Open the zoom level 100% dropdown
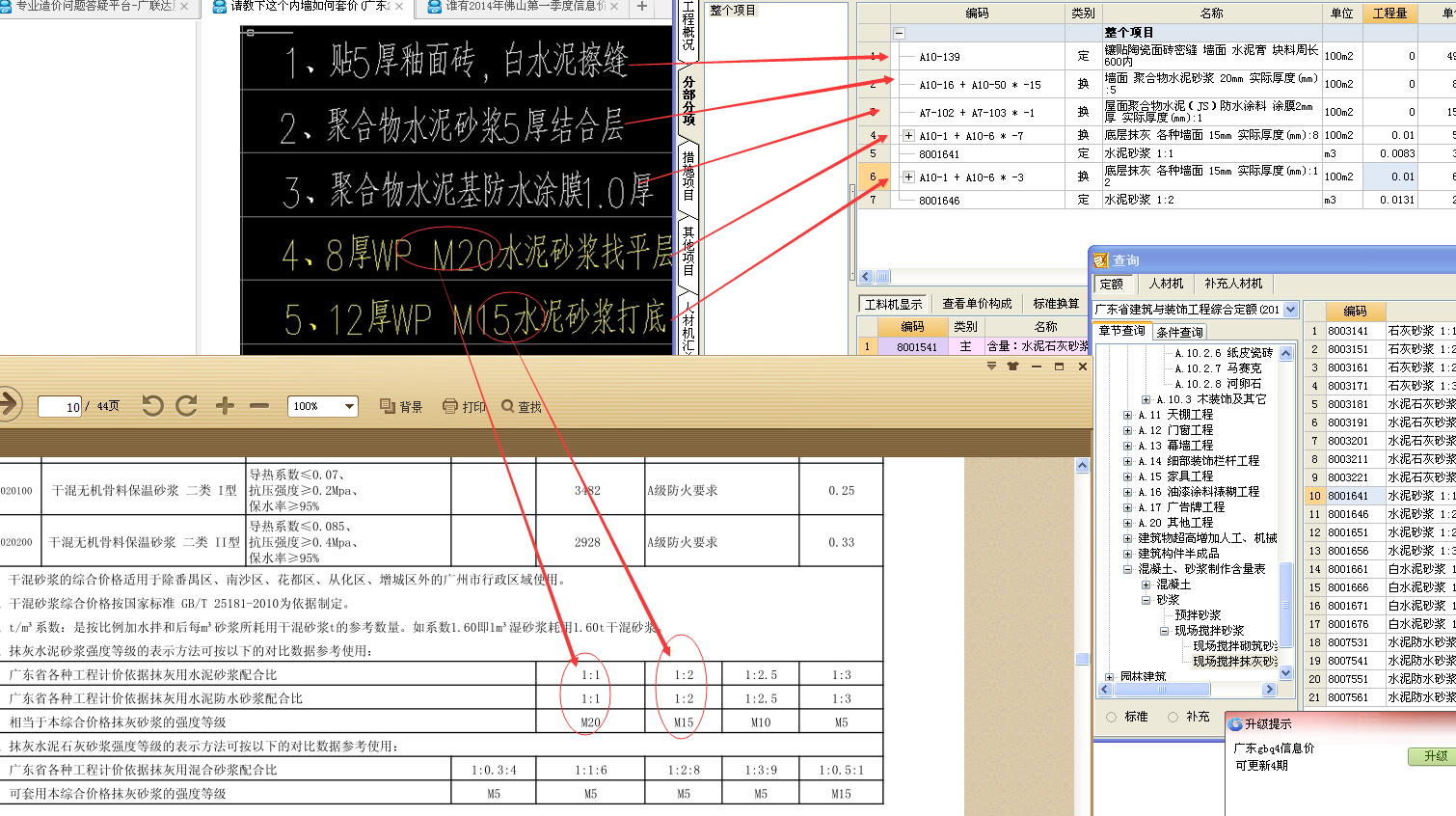Viewport: 1456px width, 816px height. click(349, 406)
